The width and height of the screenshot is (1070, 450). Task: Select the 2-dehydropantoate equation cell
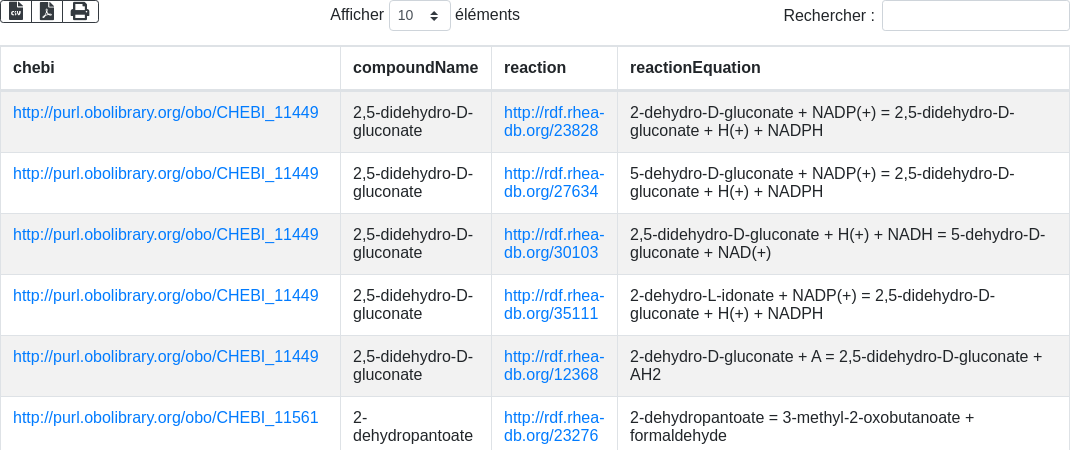click(802, 426)
